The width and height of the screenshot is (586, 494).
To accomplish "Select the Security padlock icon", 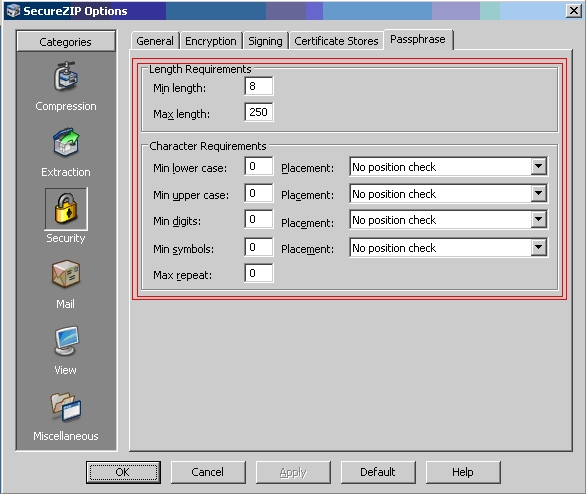I will click(66, 209).
